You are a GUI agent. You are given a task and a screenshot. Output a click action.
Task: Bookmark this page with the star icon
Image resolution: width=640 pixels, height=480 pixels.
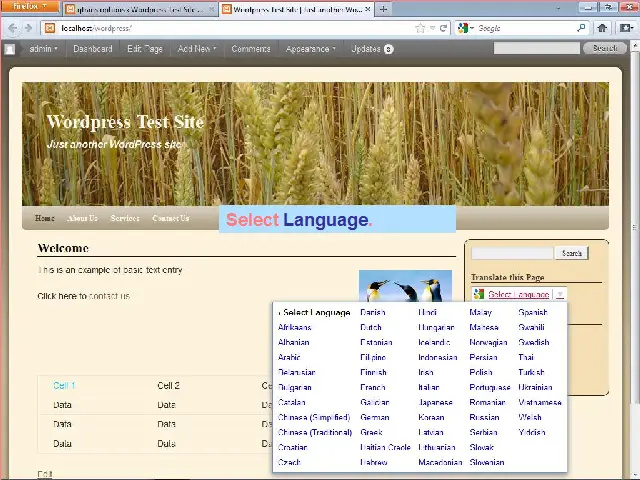(420, 28)
